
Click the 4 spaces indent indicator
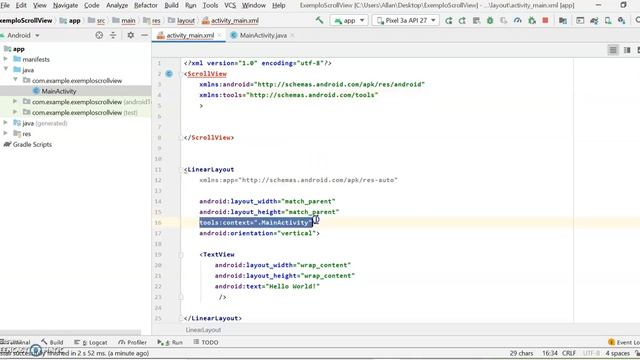pos(618,353)
